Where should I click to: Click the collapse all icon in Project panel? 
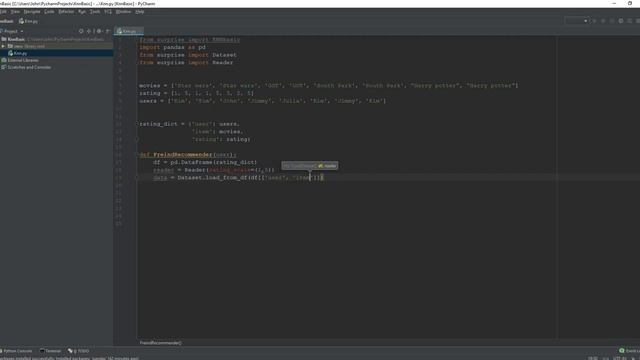89,31
